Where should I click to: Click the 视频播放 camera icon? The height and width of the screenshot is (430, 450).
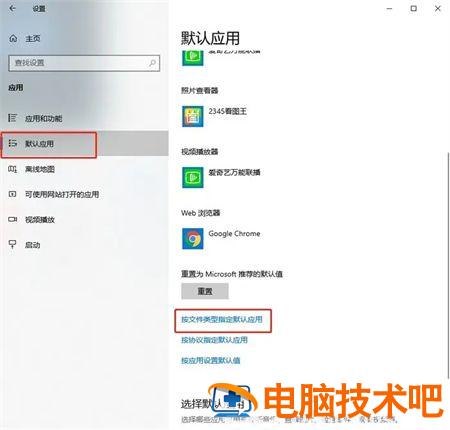13,219
